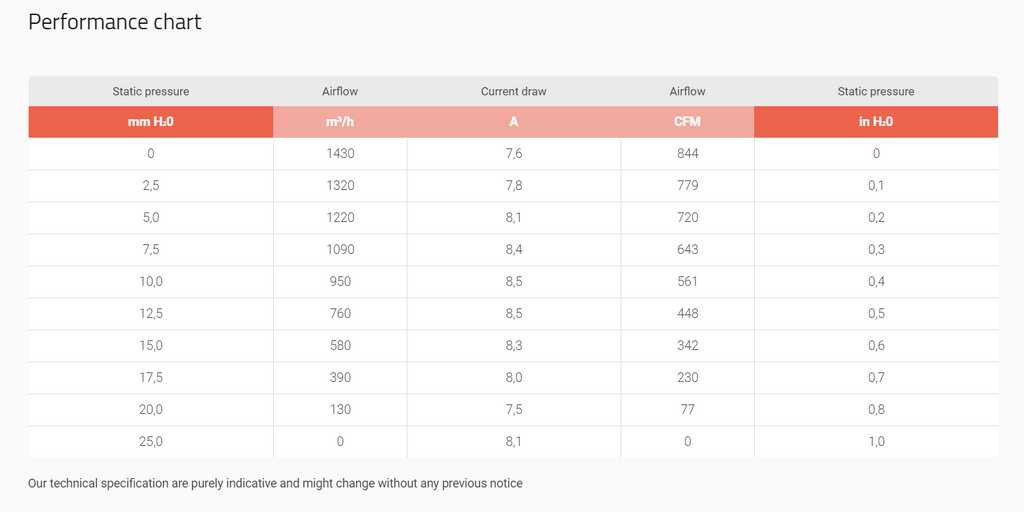Select the 8,4 current draw value
This screenshot has height=512, width=1024.
point(514,249)
